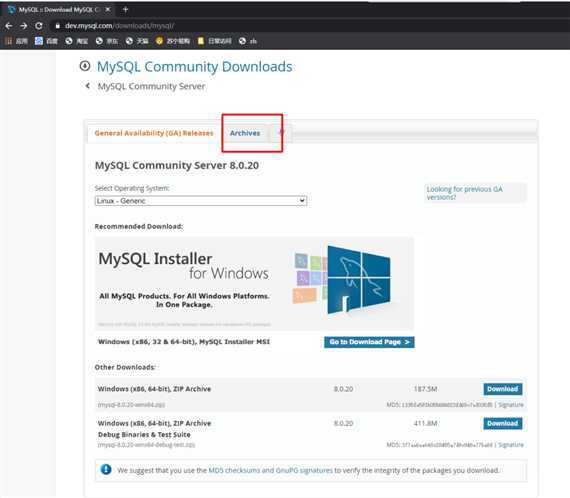Click the download circle icon beside the heading
570x498 pixels.
coord(85,66)
